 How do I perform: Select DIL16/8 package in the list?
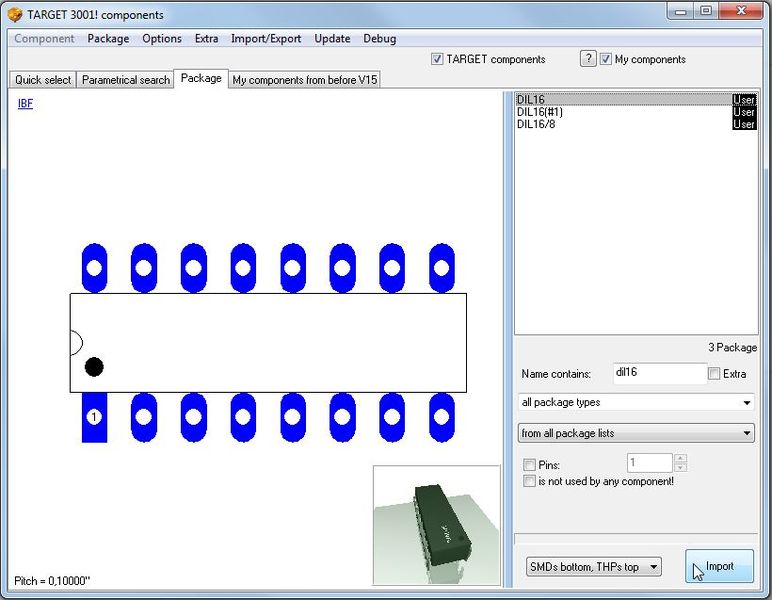tap(636, 124)
